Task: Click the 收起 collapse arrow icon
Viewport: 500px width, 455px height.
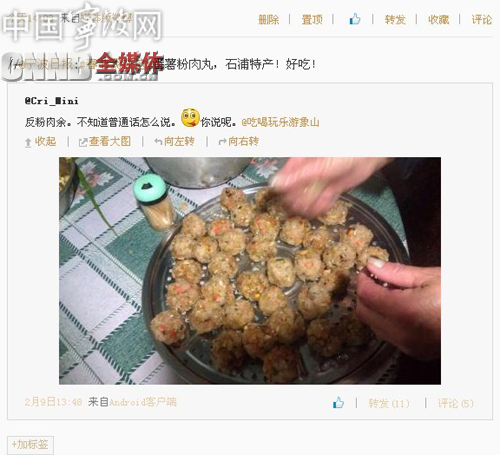Action: pyautogui.click(x=28, y=143)
